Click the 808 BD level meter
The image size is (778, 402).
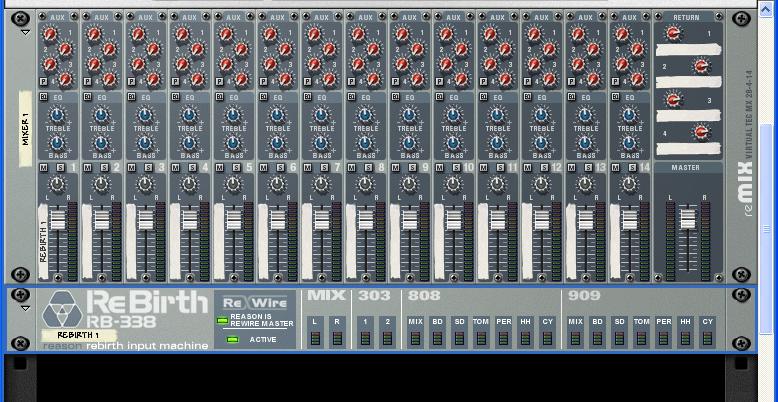[437, 338]
